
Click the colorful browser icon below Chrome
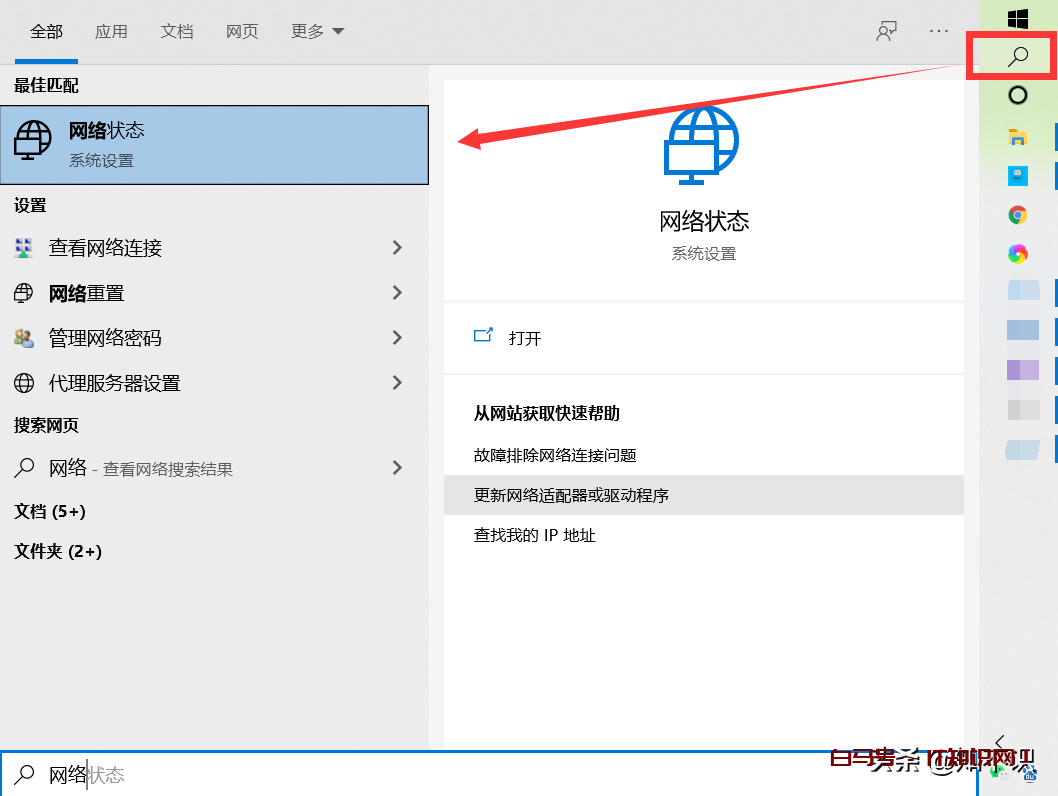click(1017, 254)
